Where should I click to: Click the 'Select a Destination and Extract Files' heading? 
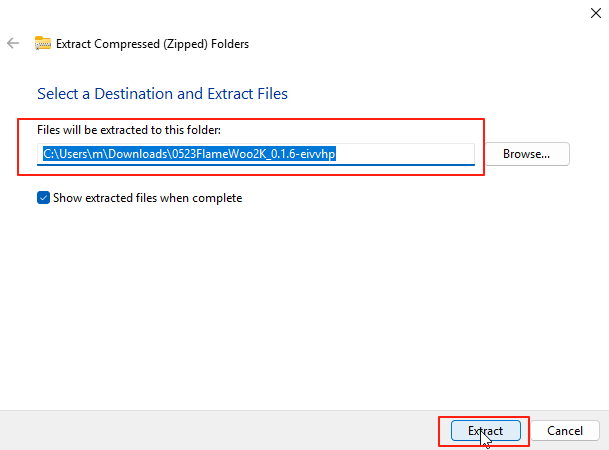tap(162, 94)
